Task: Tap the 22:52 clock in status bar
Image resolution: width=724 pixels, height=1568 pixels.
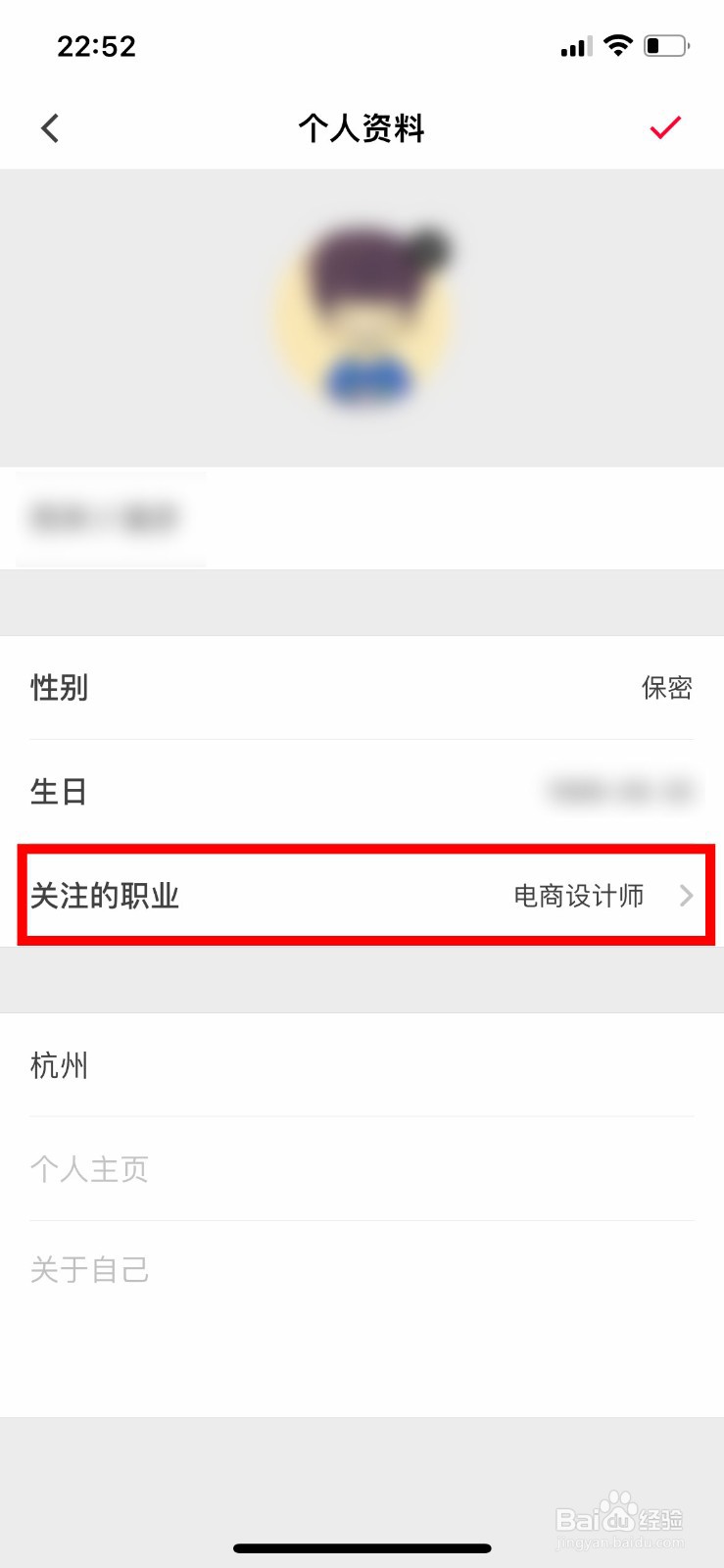Action: [x=96, y=46]
